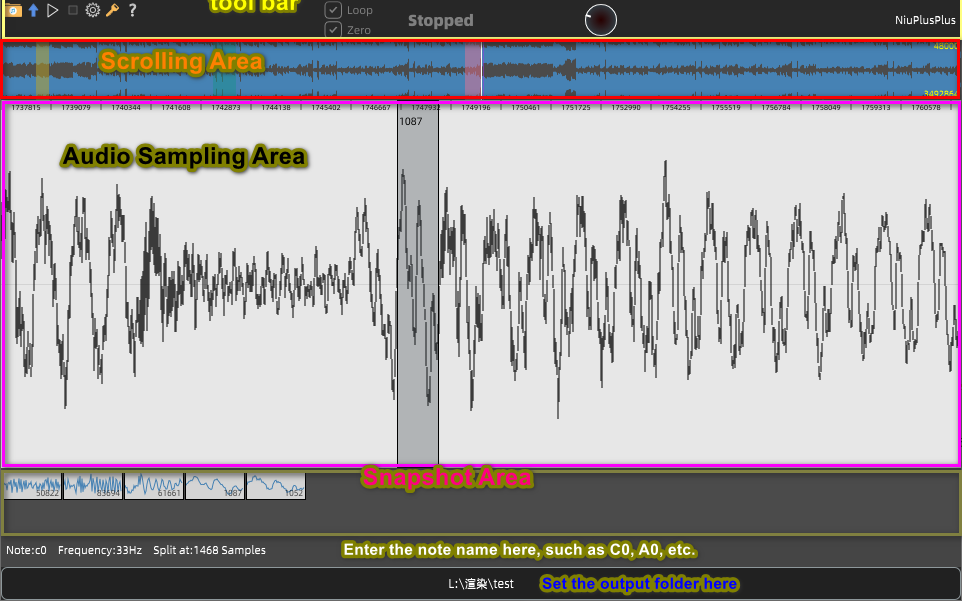Uncheck the Zero checkbox
962x601 pixels.
pos(333,29)
